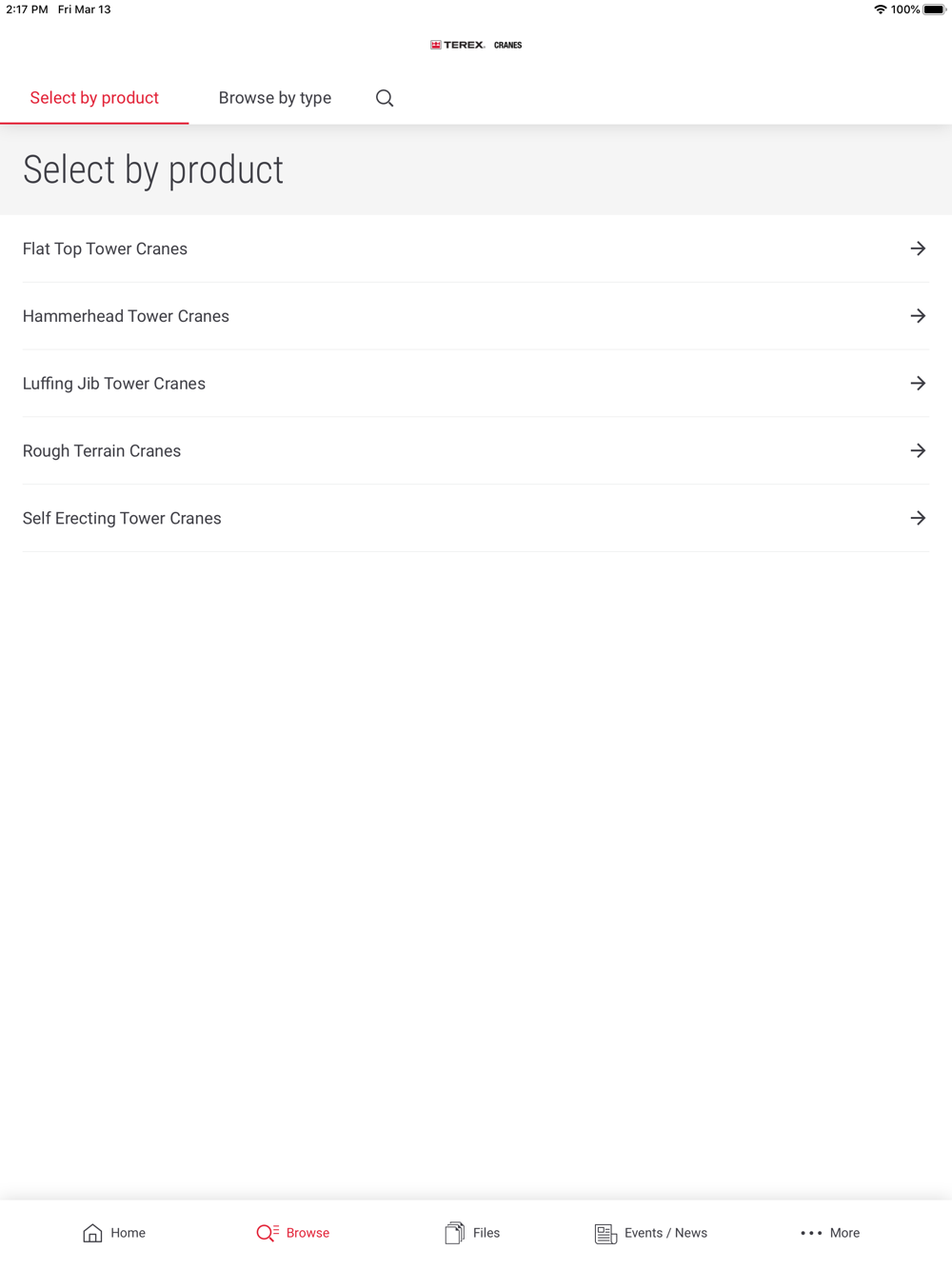This screenshot has width=952, height=1270.
Task: Open Hammerhead Tower Cranes label
Action: (x=126, y=316)
